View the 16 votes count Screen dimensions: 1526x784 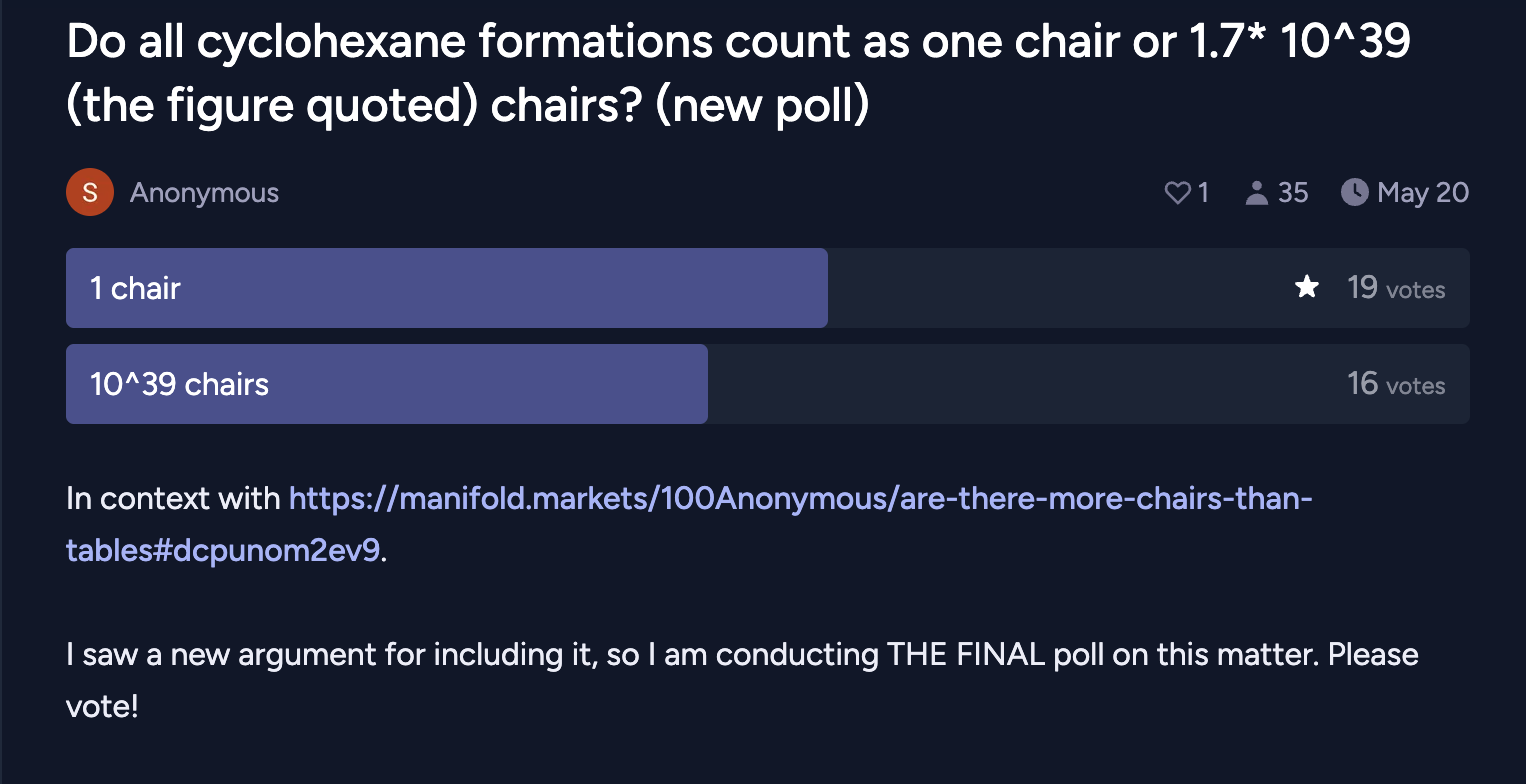1396,384
